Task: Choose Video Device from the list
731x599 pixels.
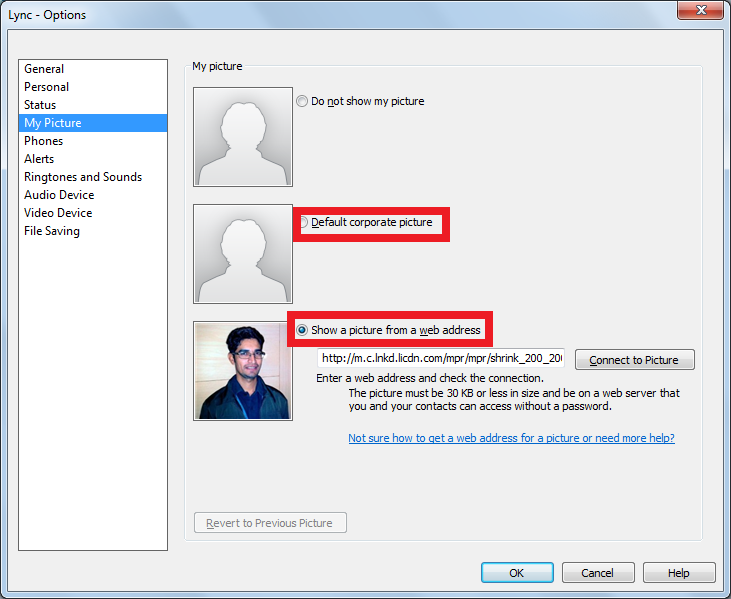Action: pos(93,213)
